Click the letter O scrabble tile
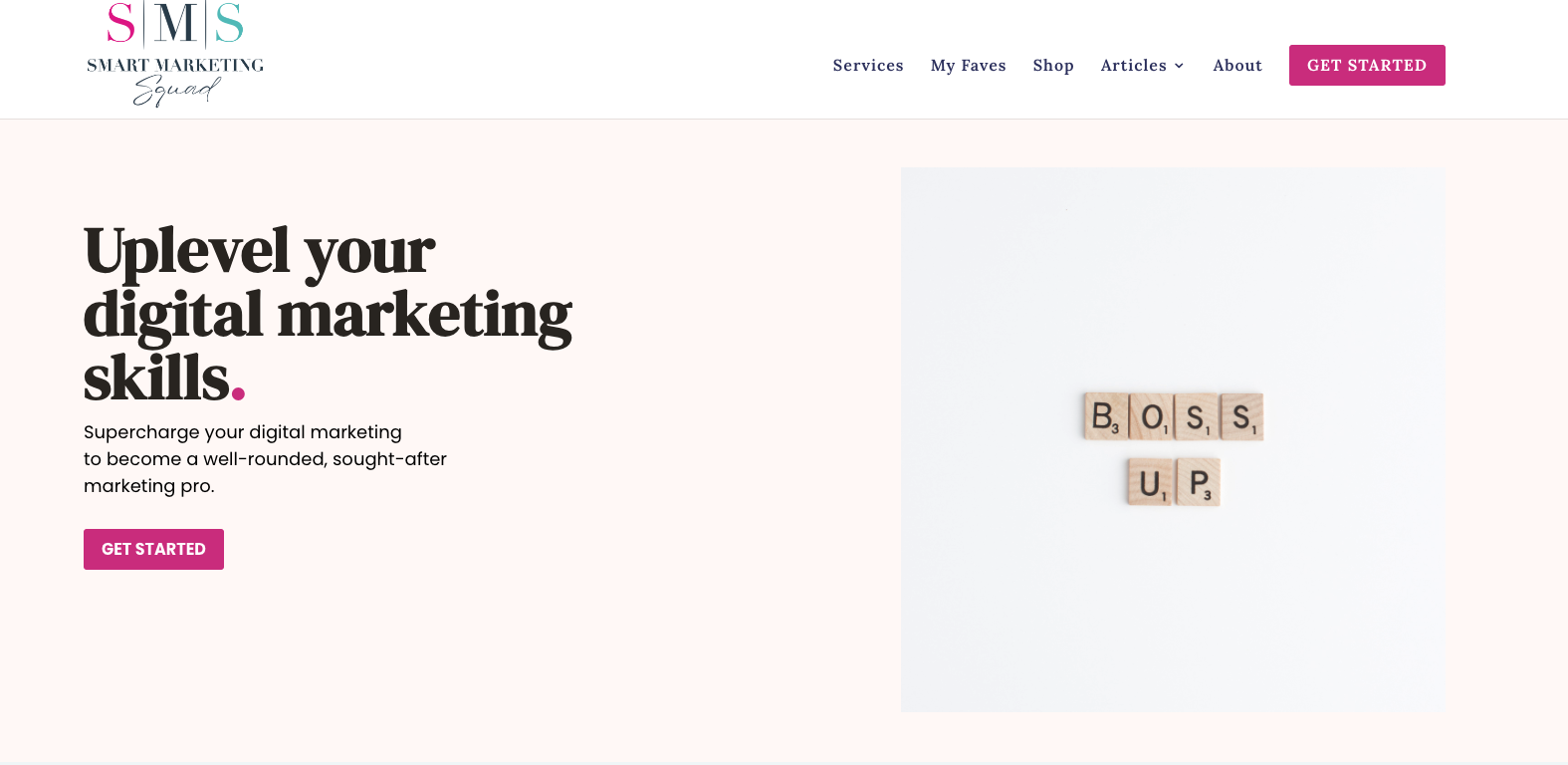This screenshot has height=765, width=1568. point(1152,416)
